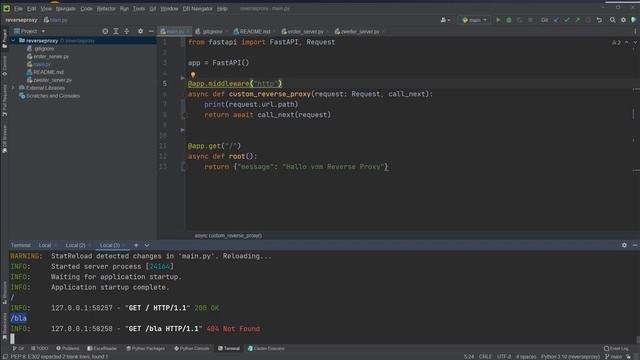Open Problems tool window button

(x=68, y=349)
